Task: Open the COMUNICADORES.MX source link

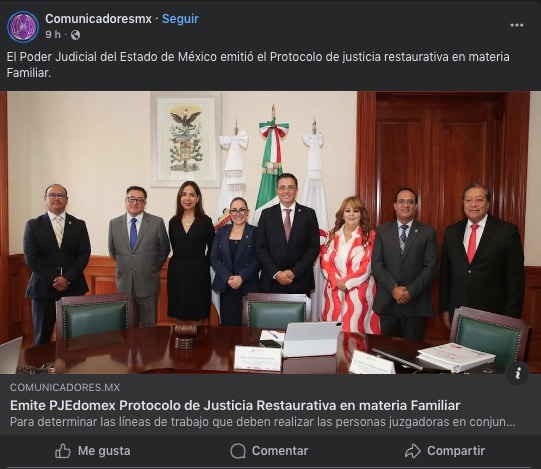Action: click(65, 387)
